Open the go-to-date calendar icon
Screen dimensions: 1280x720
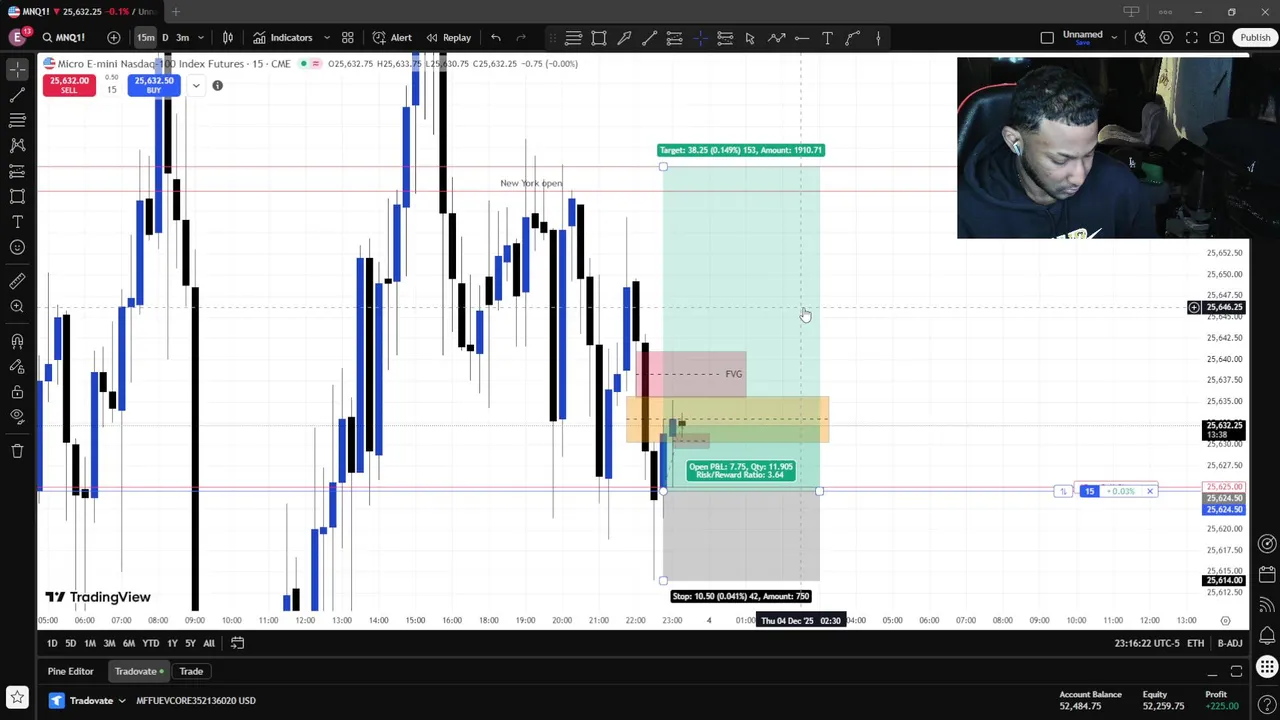click(237, 643)
